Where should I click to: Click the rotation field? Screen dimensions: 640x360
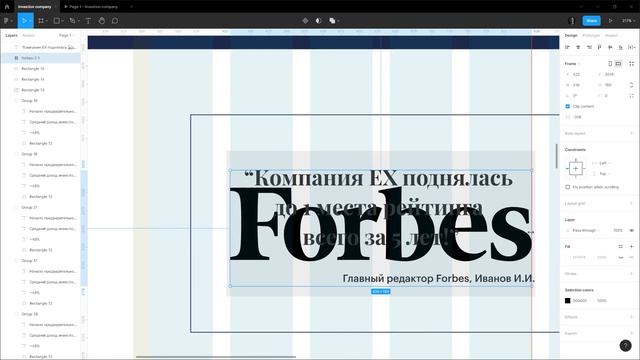pyautogui.click(x=580, y=96)
